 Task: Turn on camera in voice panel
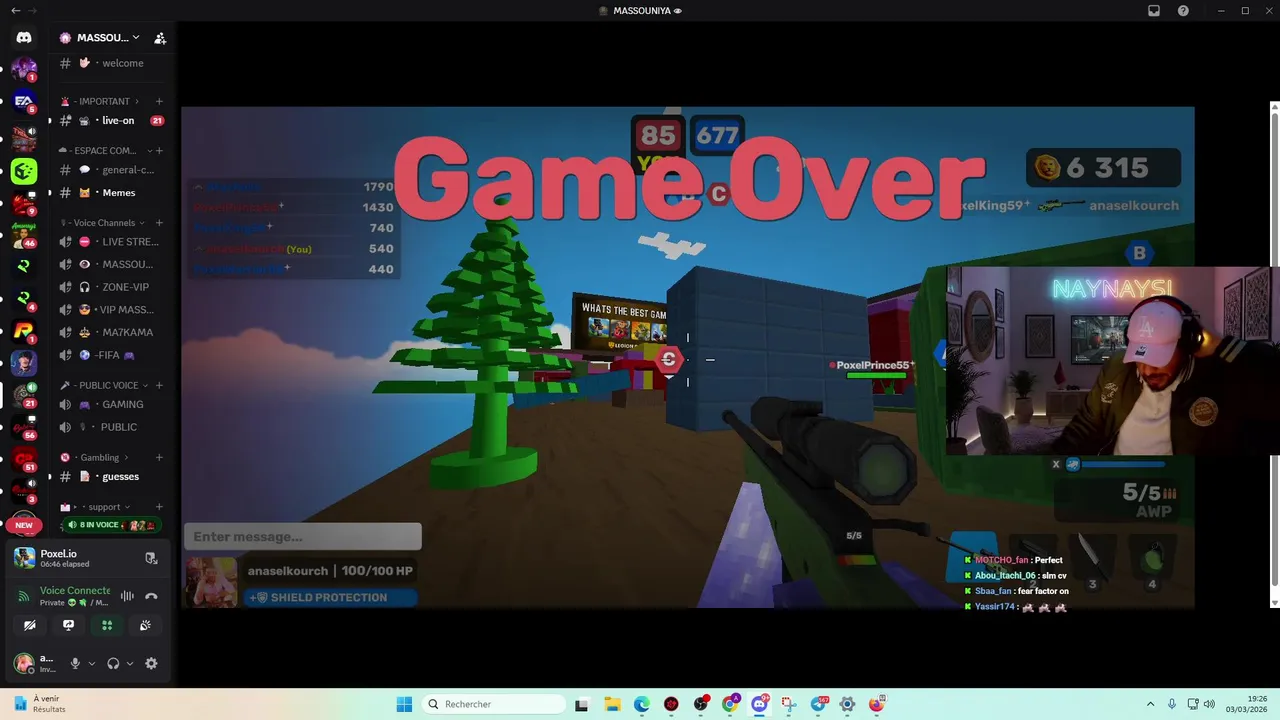(x=30, y=625)
